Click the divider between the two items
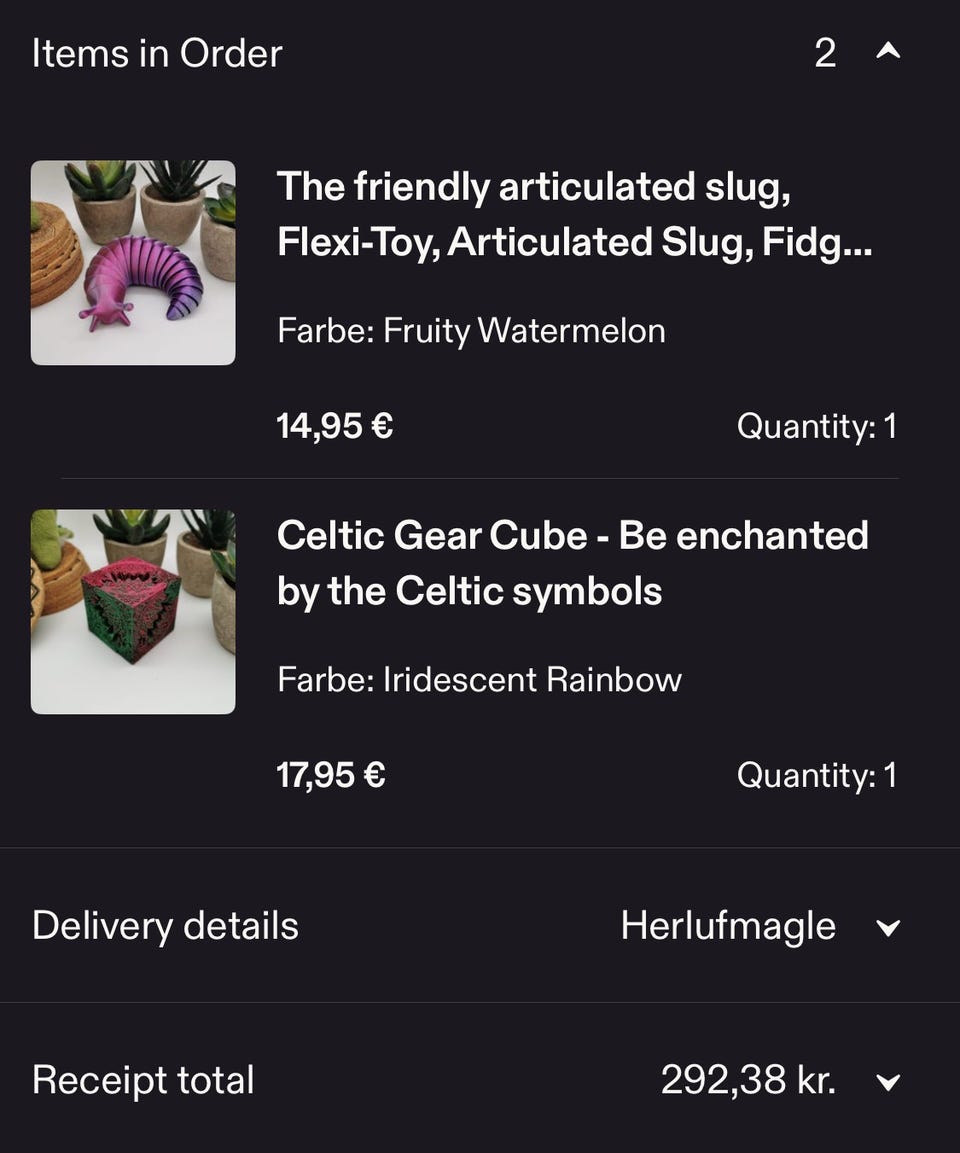 (480, 478)
